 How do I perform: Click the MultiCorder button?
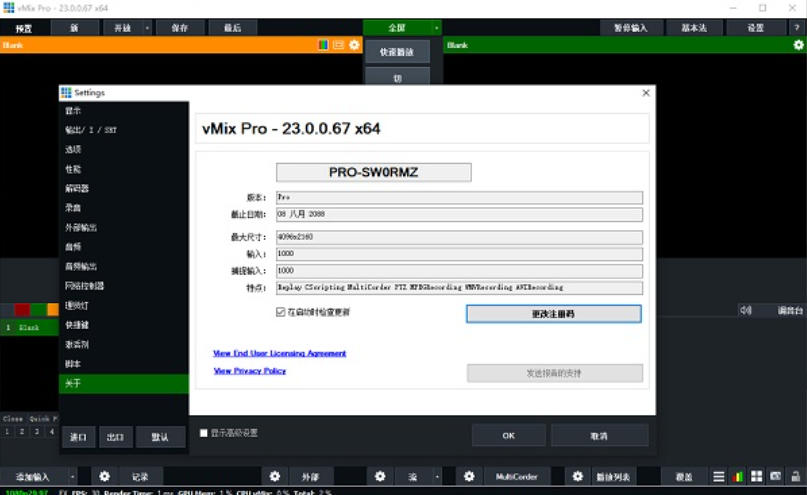[517, 476]
